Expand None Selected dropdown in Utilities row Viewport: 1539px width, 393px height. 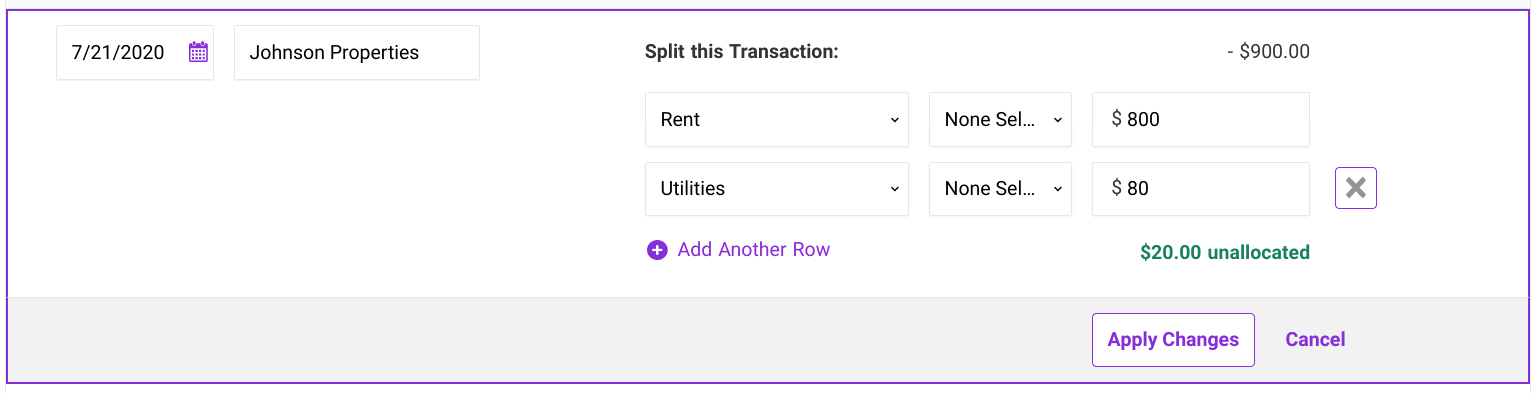pyautogui.click(x=1000, y=188)
